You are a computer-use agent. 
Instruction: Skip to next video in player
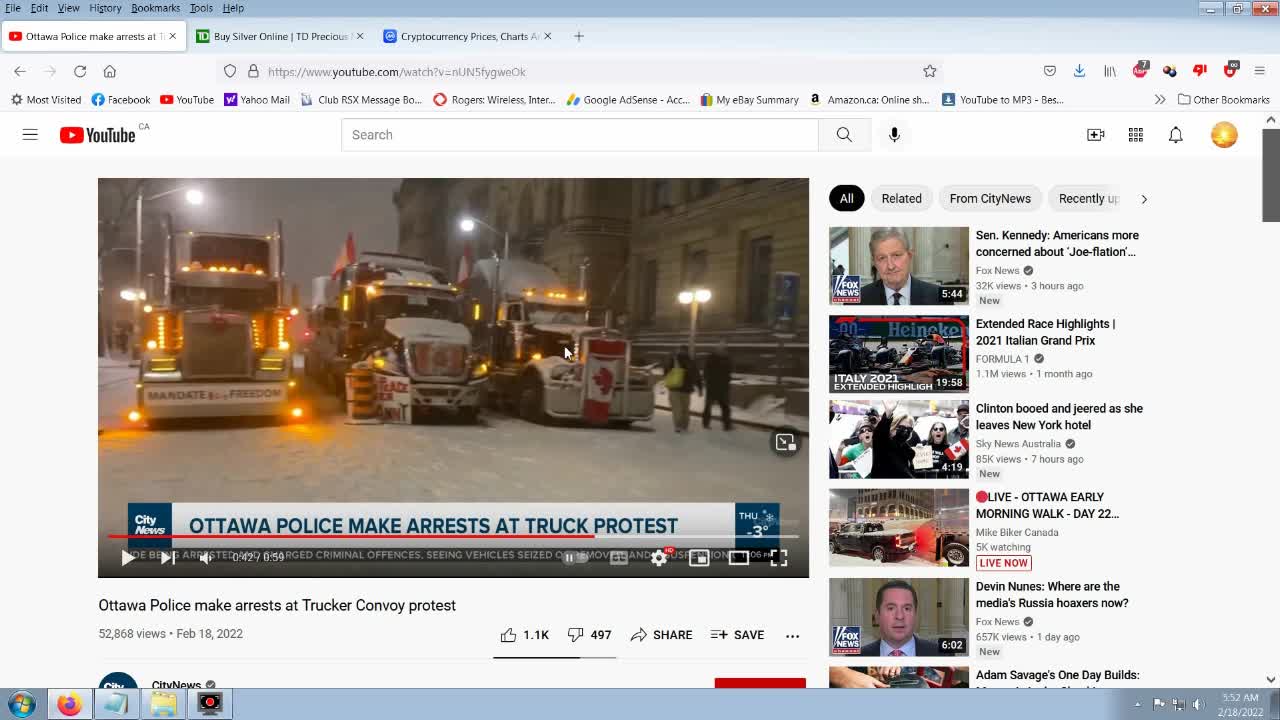pos(167,558)
